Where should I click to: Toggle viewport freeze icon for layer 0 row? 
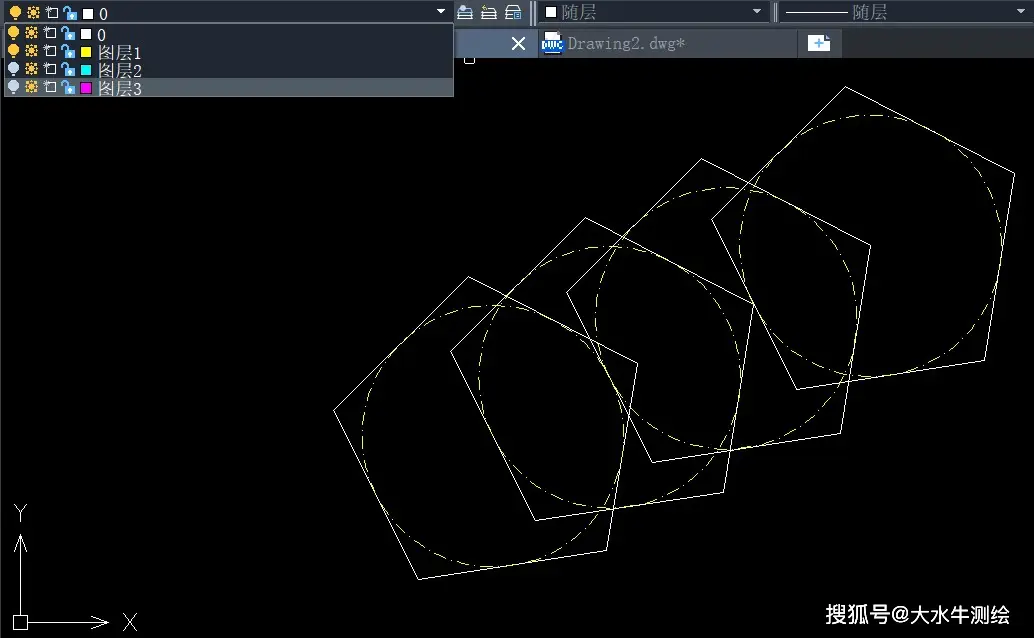tap(50, 33)
